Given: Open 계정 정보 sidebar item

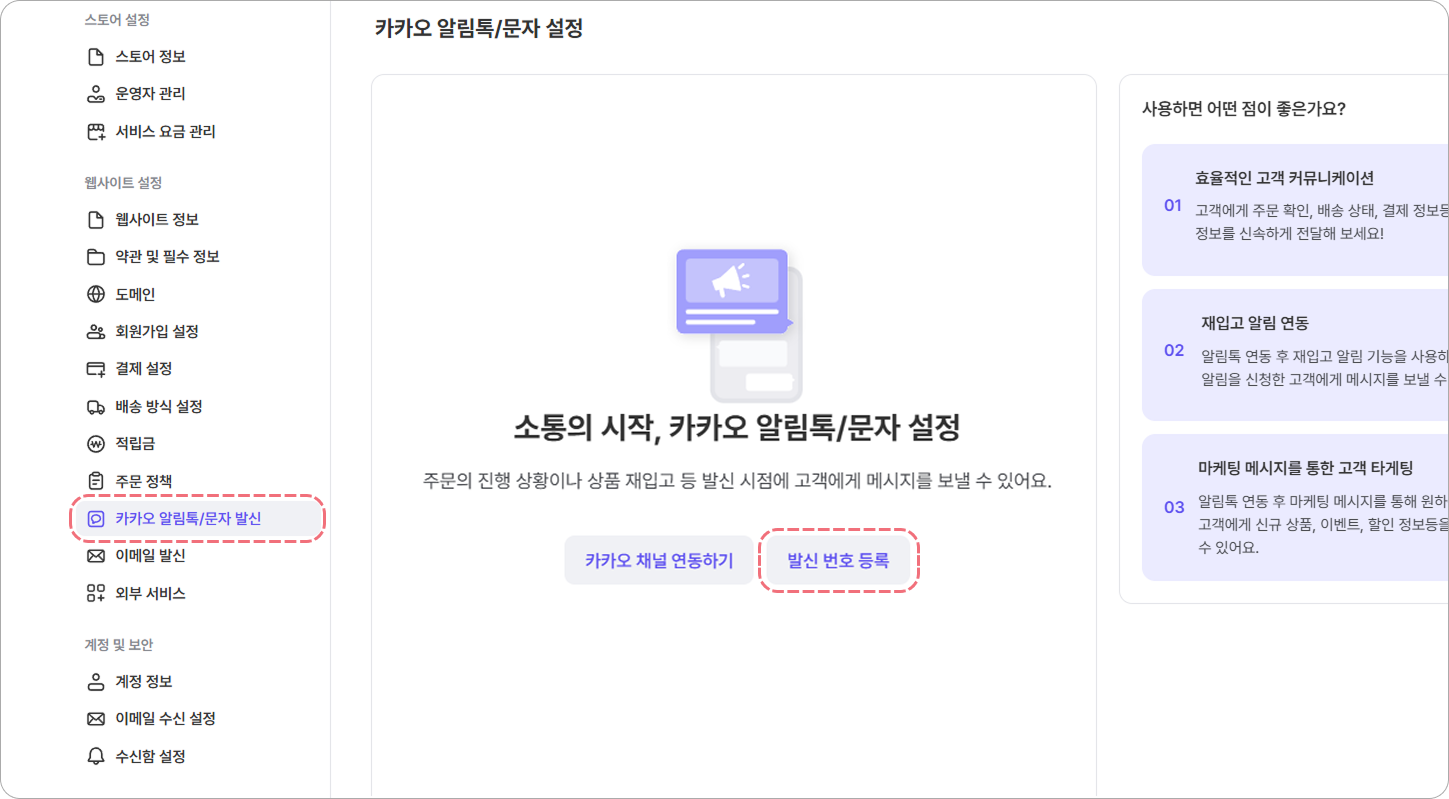Looking at the screenshot, I should click(x=198, y=682).
